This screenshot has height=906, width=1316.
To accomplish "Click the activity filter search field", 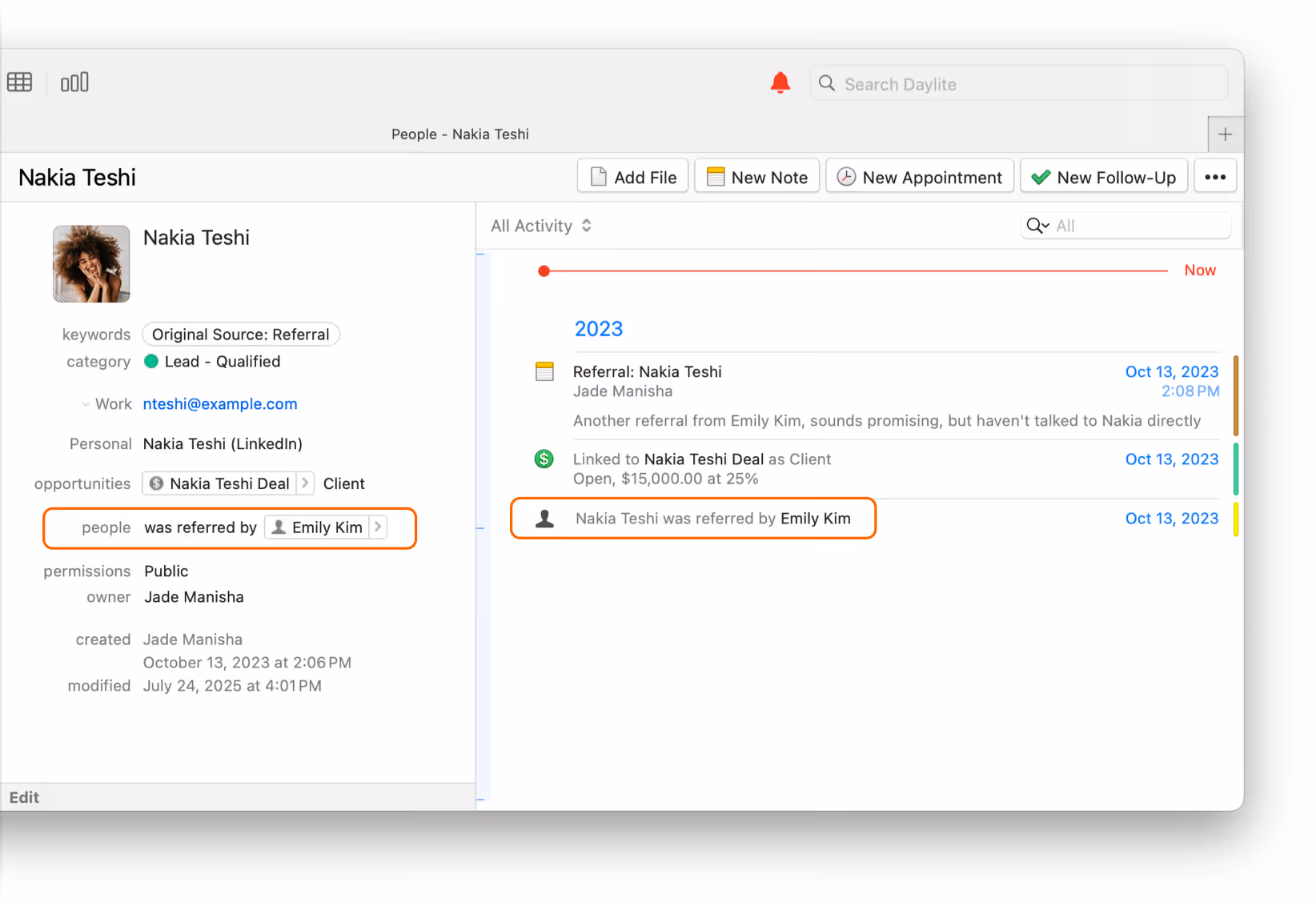I will click(x=1126, y=226).
